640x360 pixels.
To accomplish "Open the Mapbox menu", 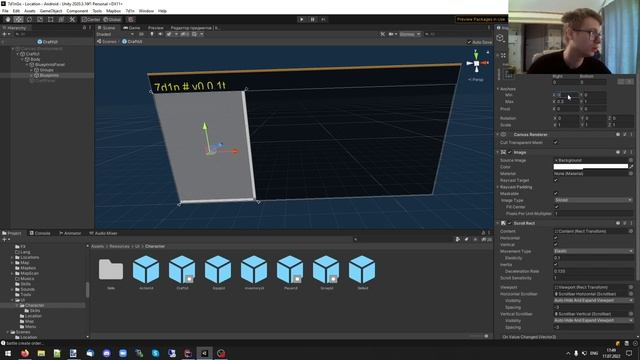I will pos(113,11).
